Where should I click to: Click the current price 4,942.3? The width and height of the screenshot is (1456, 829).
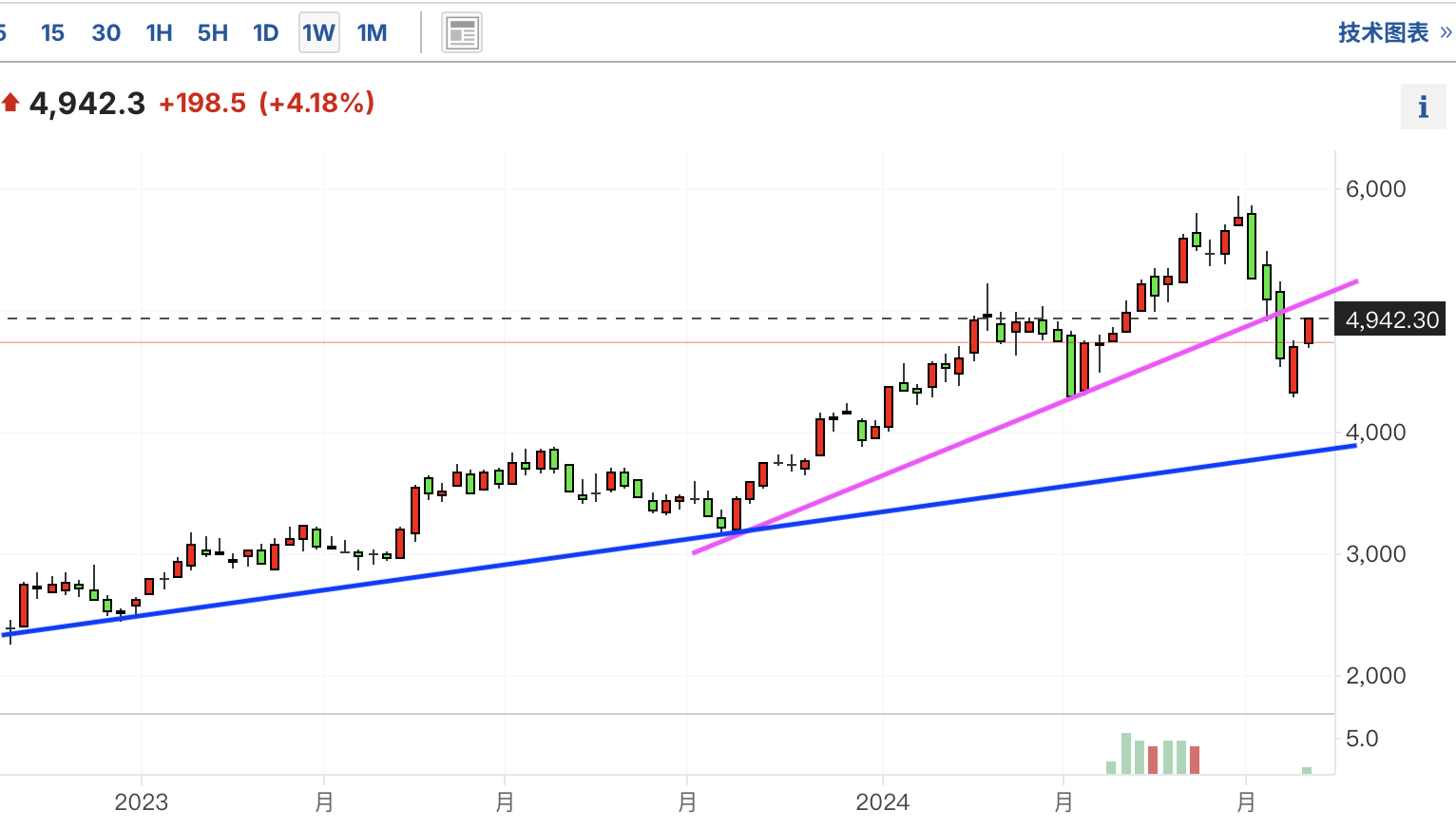click(87, 103)
